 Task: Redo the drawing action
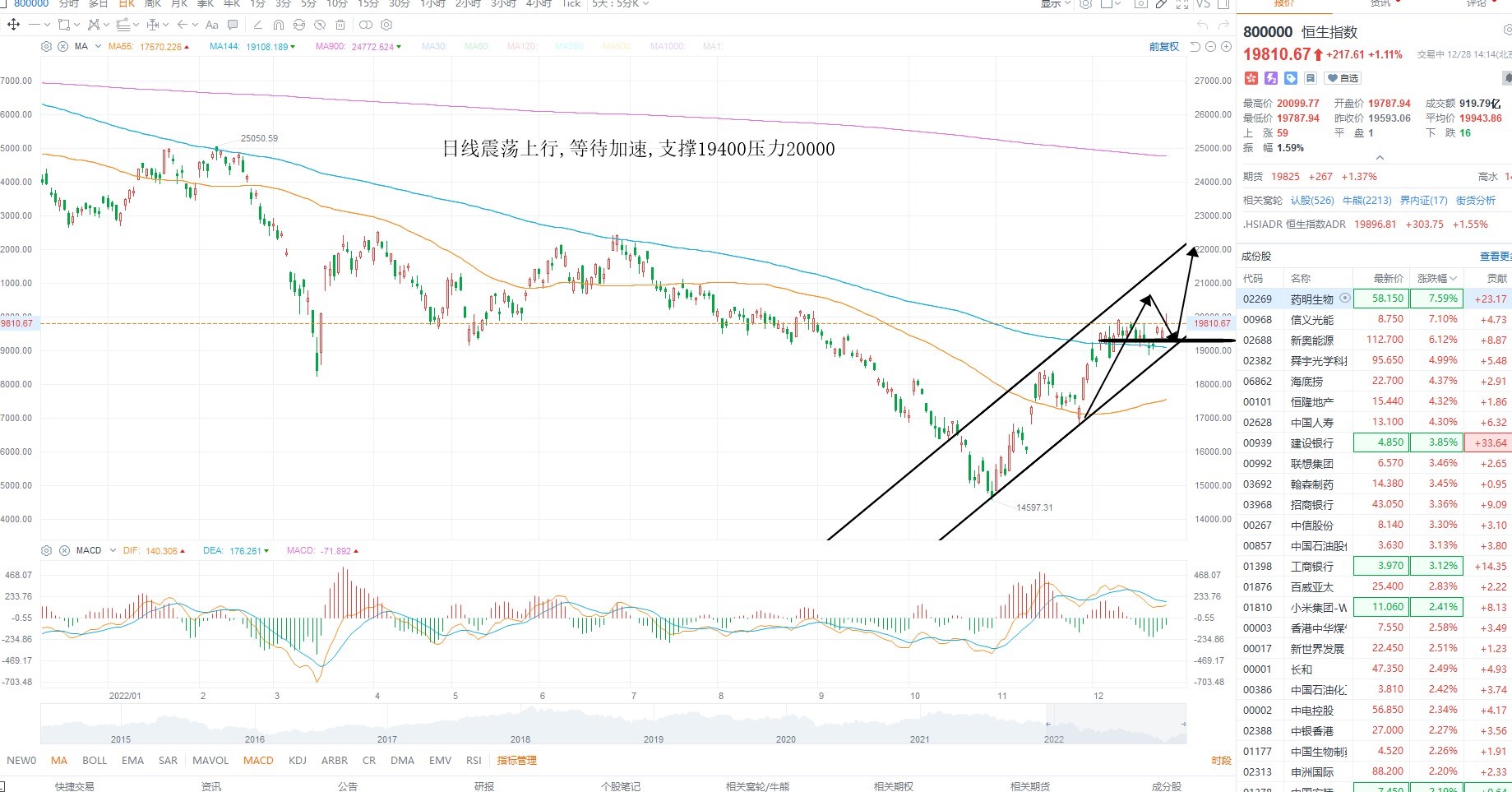coord(1224,25)
